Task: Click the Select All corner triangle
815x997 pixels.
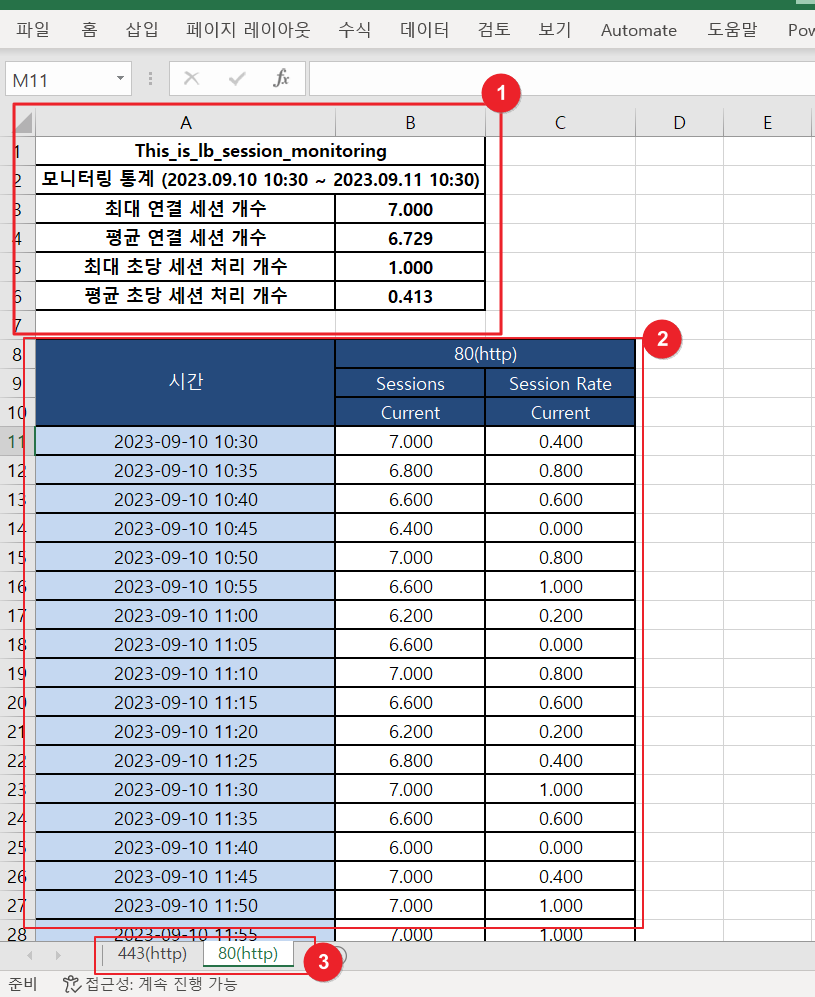Action: click(x=24, y=123)
